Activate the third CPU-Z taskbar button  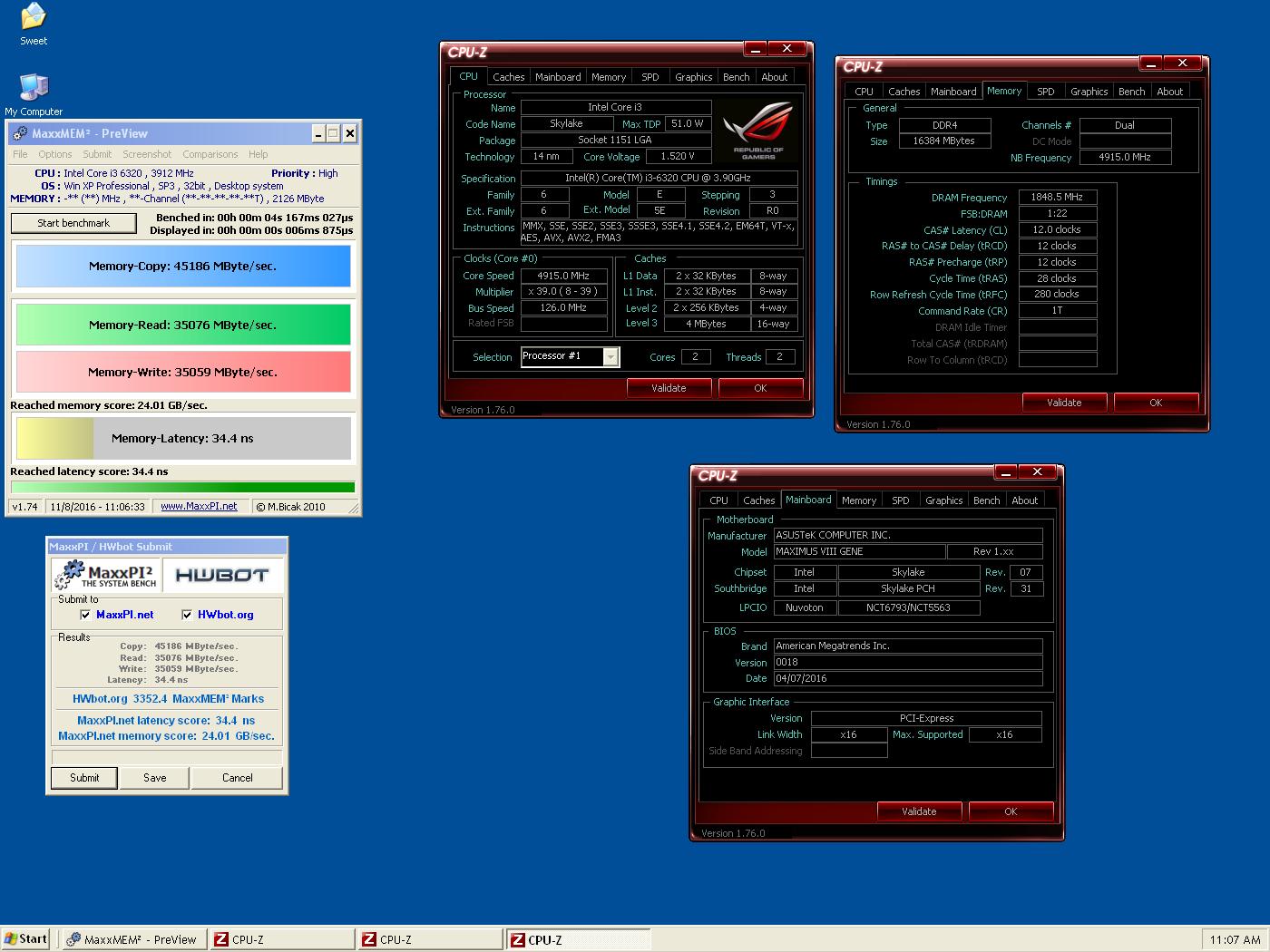tap(578, 939)
